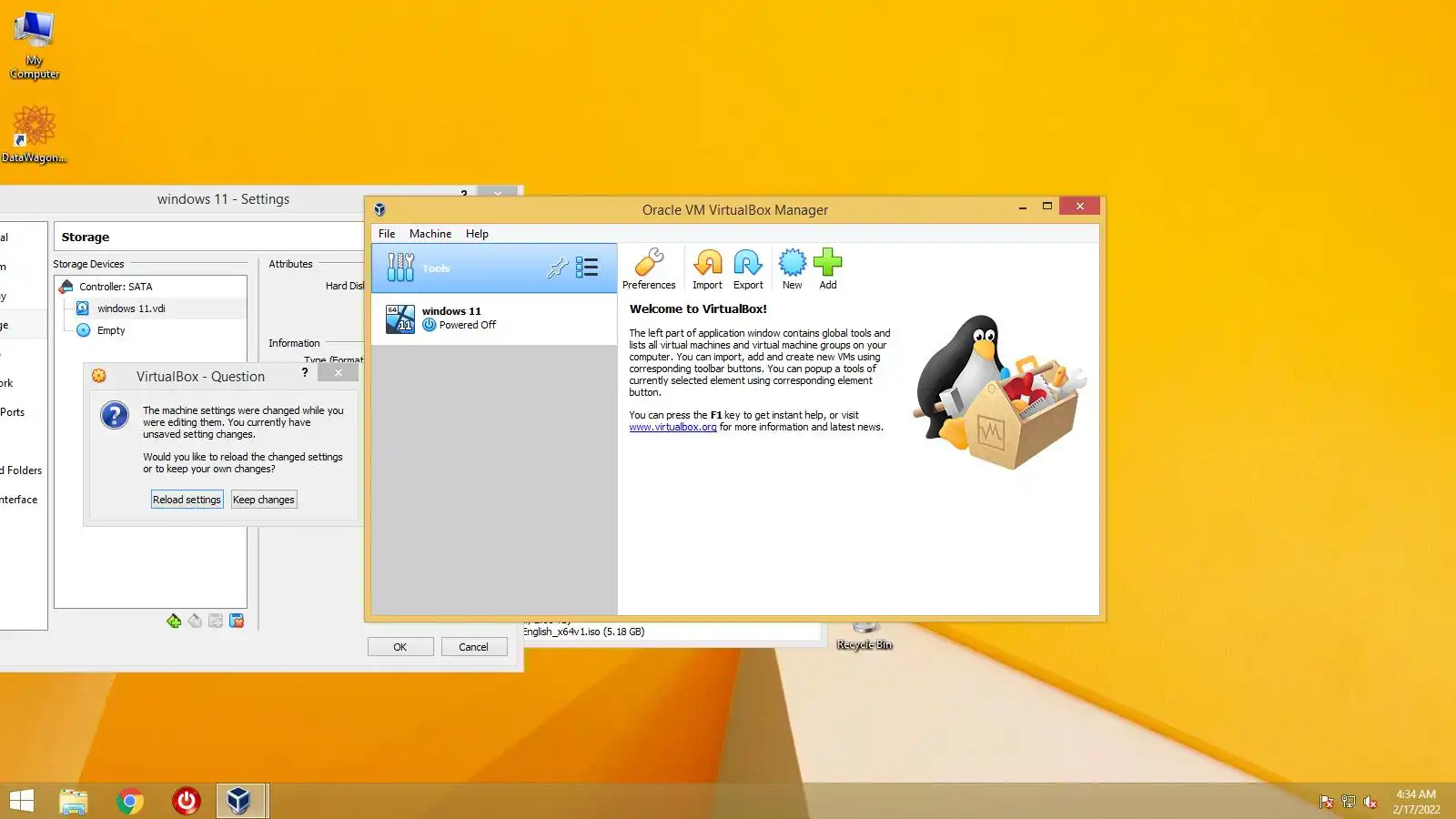Click the clock in the system tray
Screen dimensions: 1456x819
(x=1416, y=802)
